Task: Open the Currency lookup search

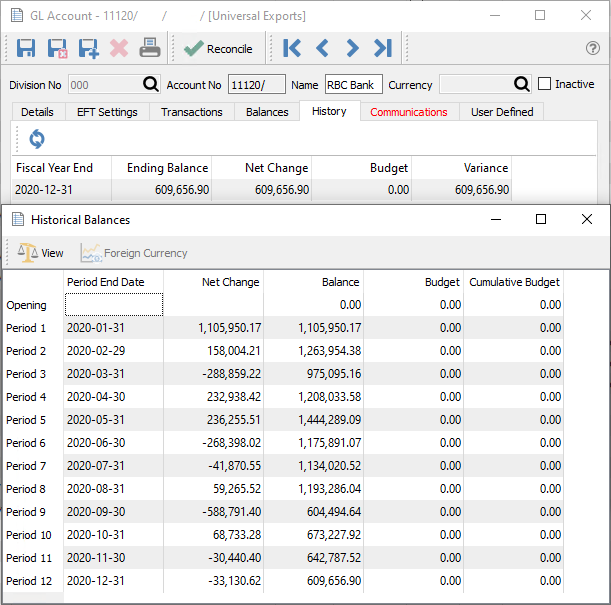Action: point(522,85)
